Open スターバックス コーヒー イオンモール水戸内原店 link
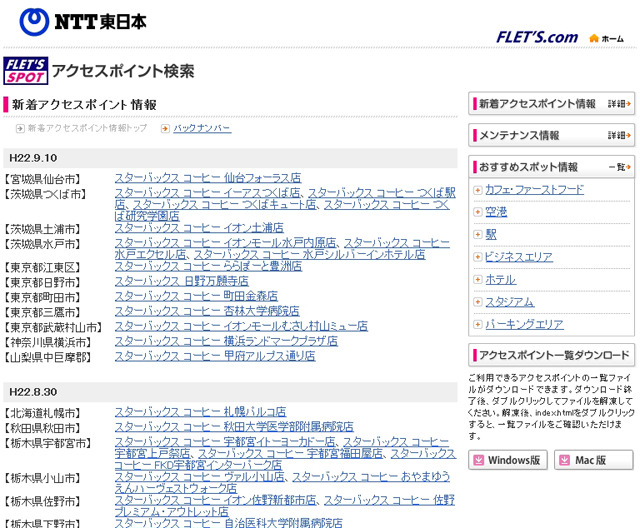The height and width of the screenshot is (528, 640). (225, 243)
